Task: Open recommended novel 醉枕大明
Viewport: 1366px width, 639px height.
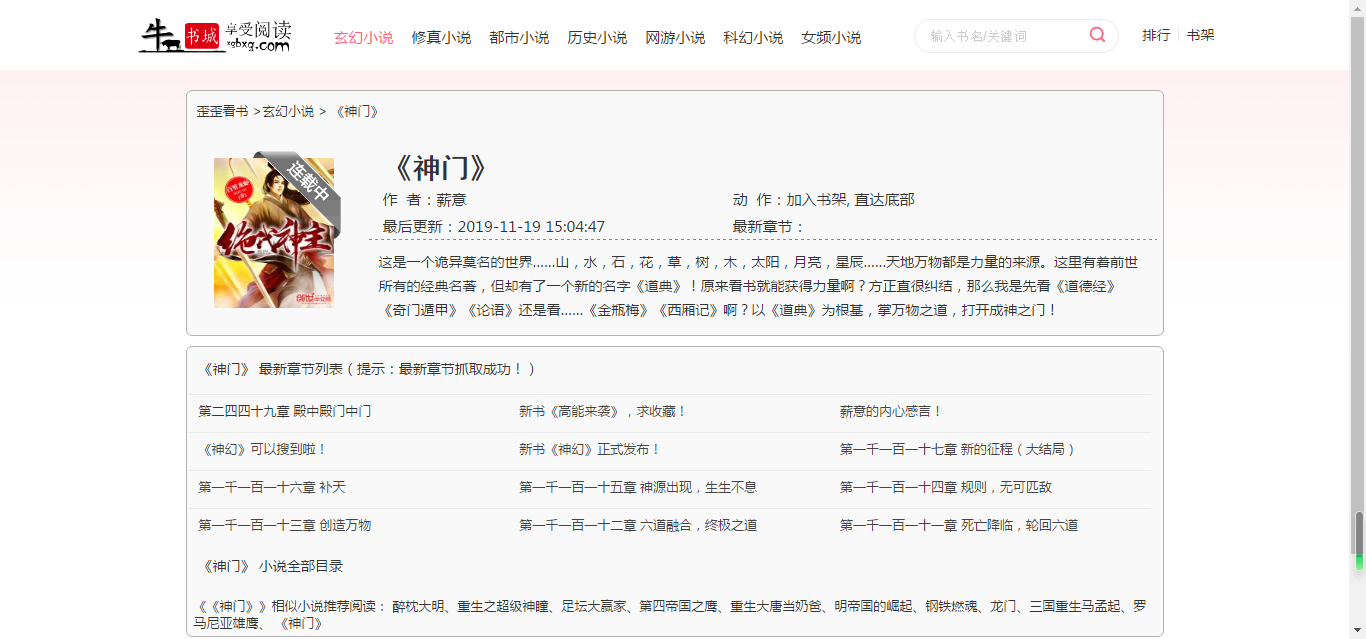Action: pos(418,606)
